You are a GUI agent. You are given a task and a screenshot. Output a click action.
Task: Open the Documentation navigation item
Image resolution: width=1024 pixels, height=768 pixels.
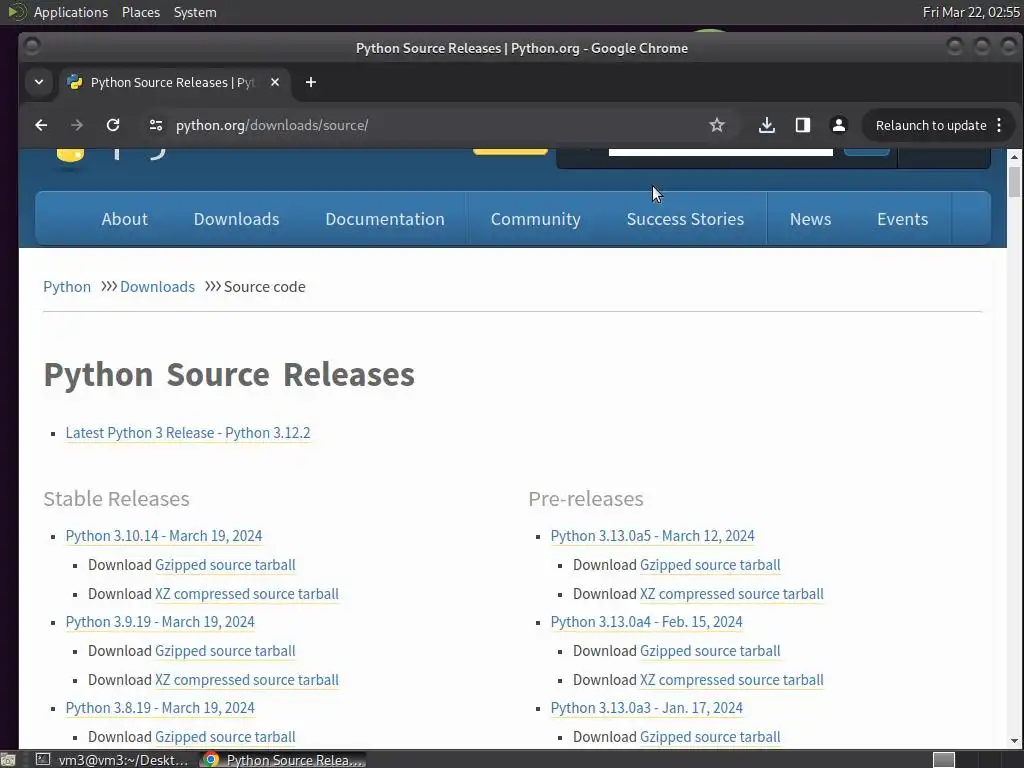[385, 219]
